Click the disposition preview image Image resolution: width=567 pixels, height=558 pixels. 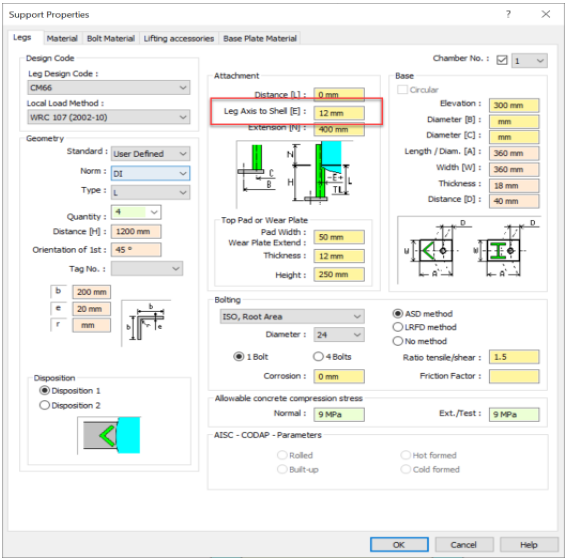(109, 435)
